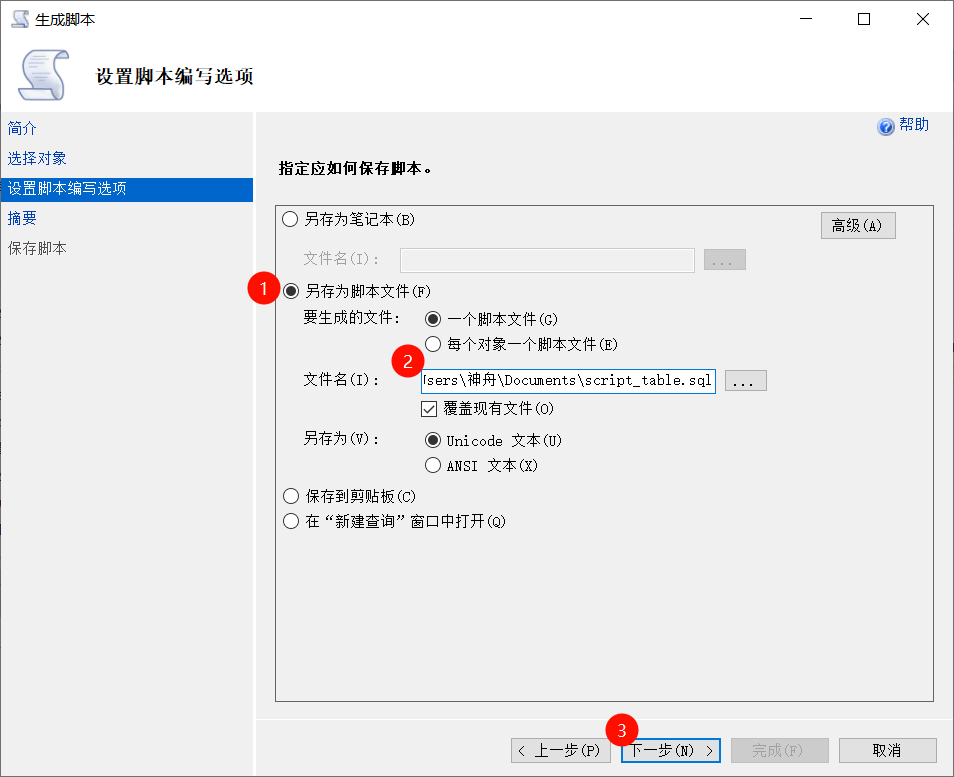Proceed with 下一步(N) button
This screenshot has height=777, width=954.
670,750
